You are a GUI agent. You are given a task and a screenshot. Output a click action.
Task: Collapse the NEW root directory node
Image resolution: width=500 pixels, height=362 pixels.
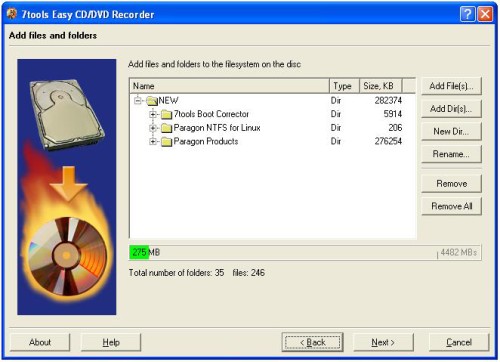tap(138, 100)
